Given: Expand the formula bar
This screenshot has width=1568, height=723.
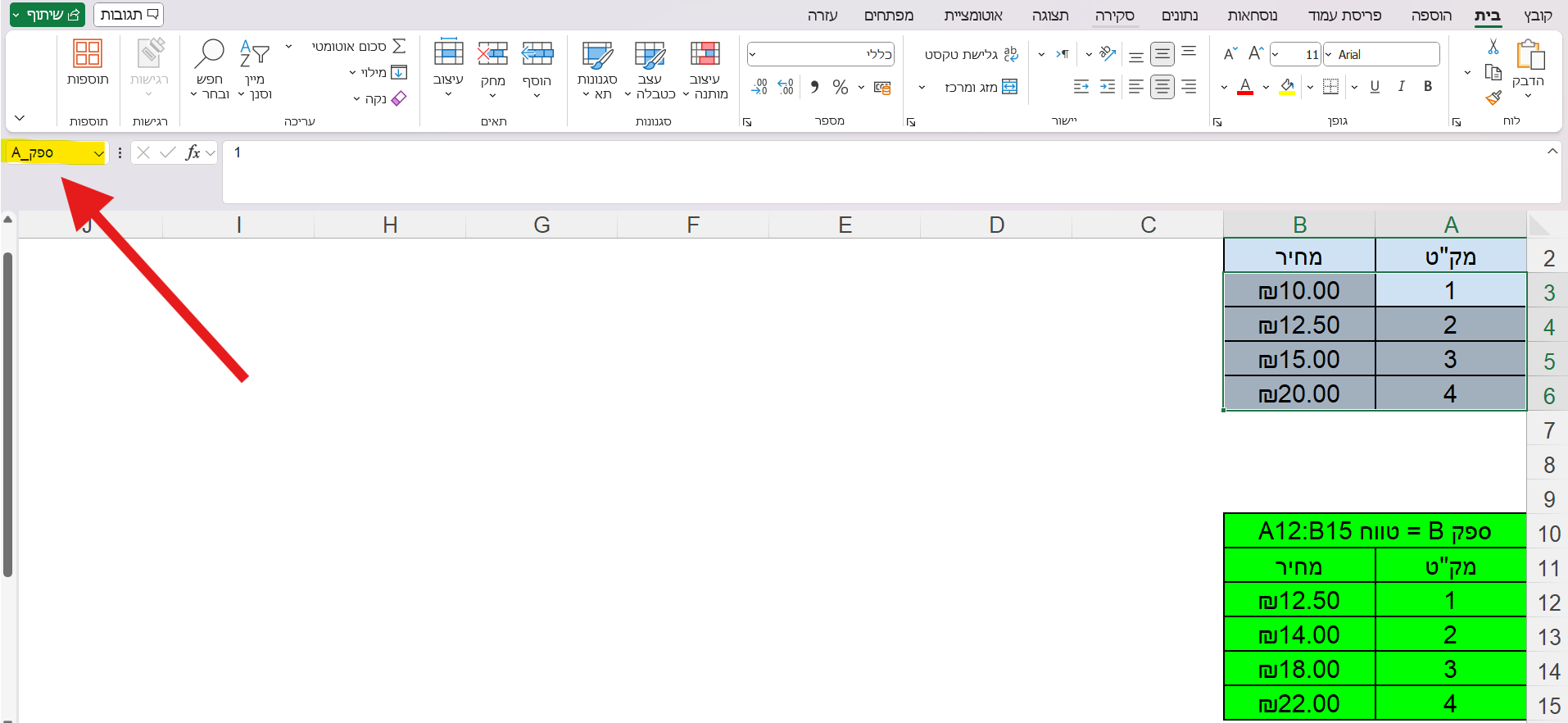Looking at the screenshot, I should click(1552, 152).
